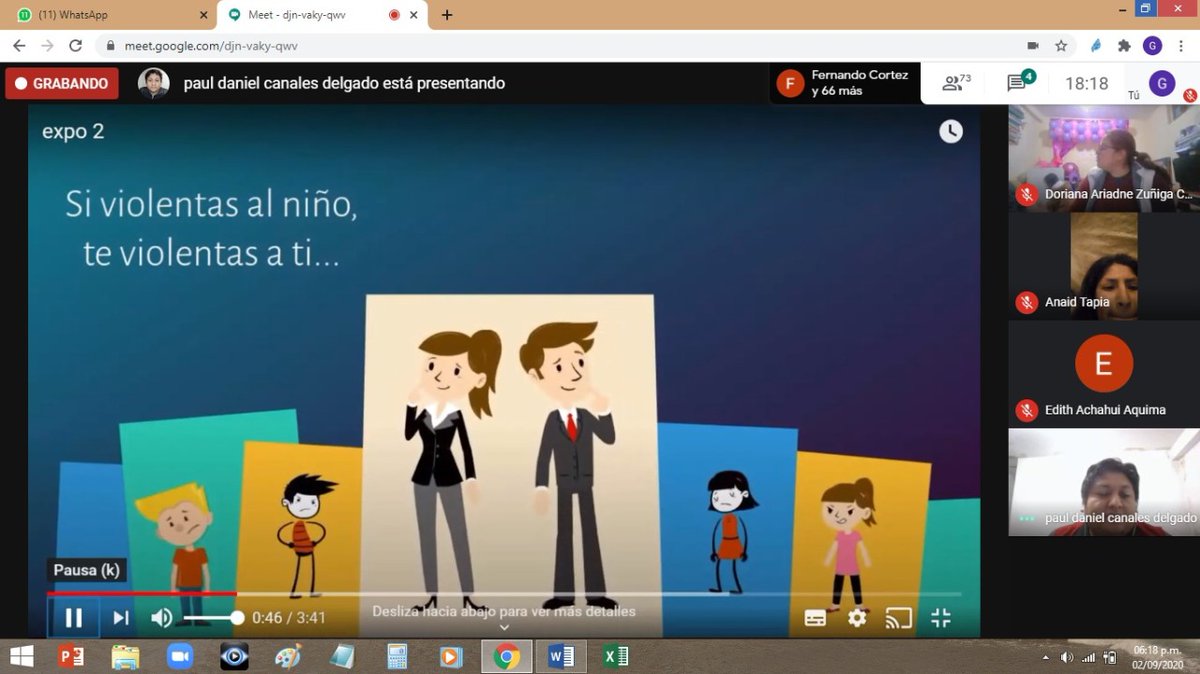Skip to the next video

coord(121,618)
